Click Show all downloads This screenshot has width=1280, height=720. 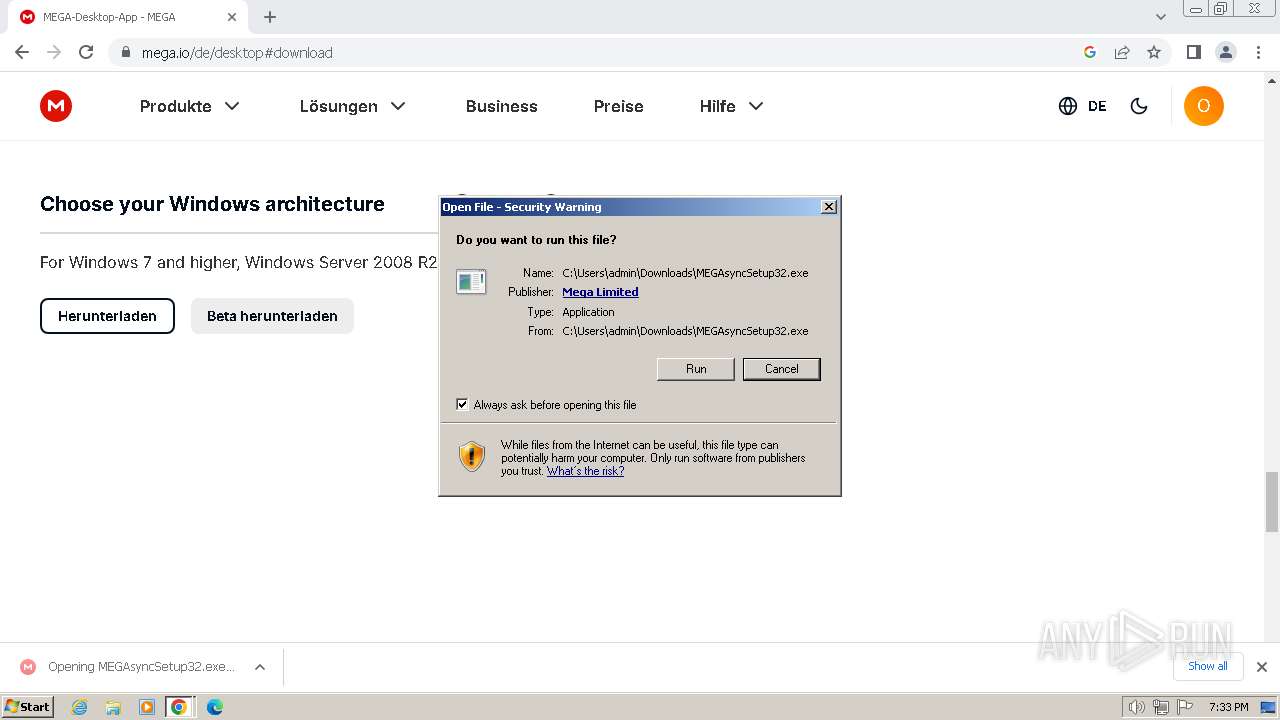[1208, 666]
